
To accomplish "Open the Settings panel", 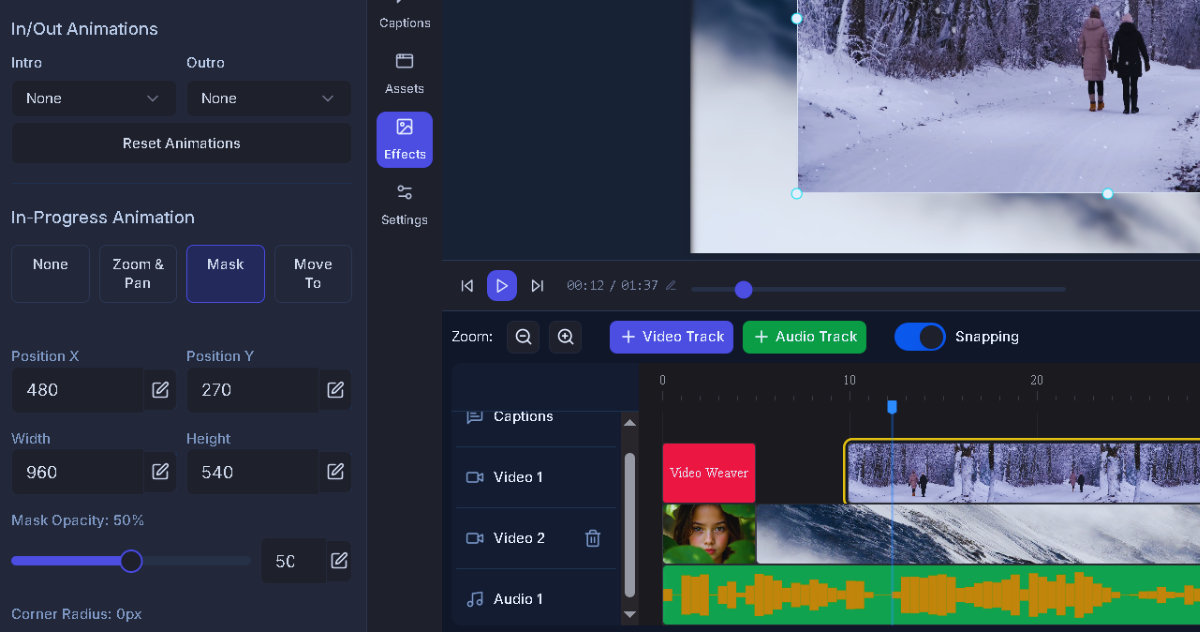I will [404, 205].
